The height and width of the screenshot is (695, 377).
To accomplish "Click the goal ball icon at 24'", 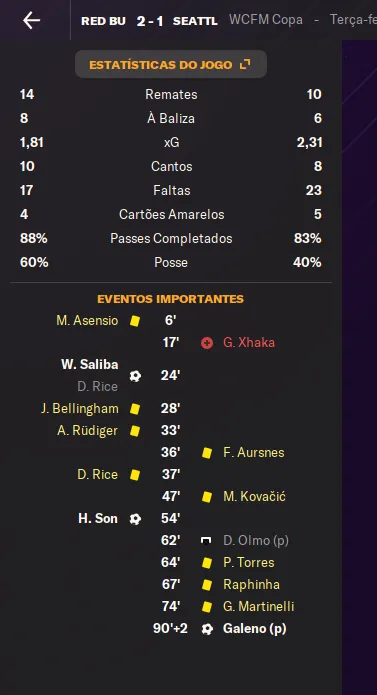I will click(x=135, y=376).
